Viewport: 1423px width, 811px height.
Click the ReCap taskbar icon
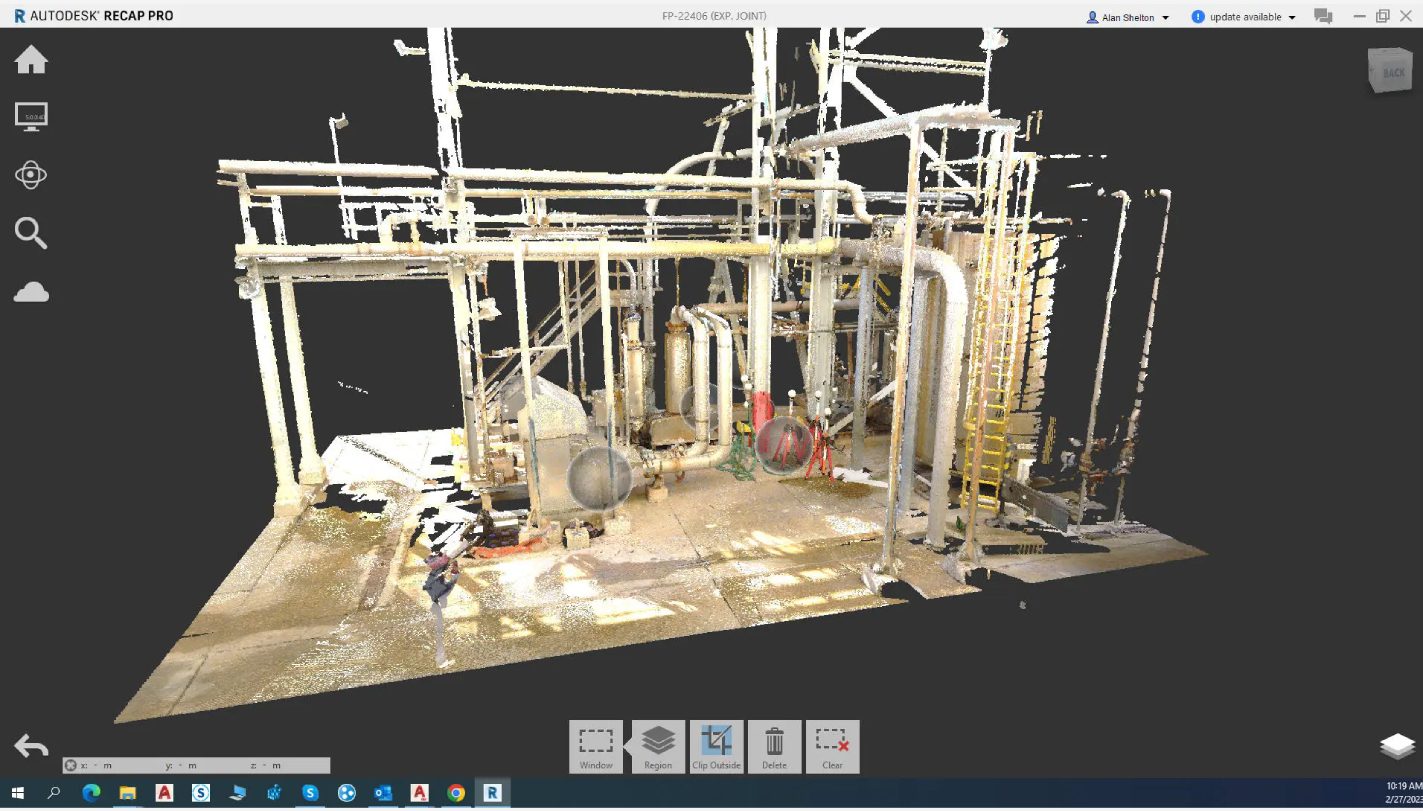tap(492, 793)
